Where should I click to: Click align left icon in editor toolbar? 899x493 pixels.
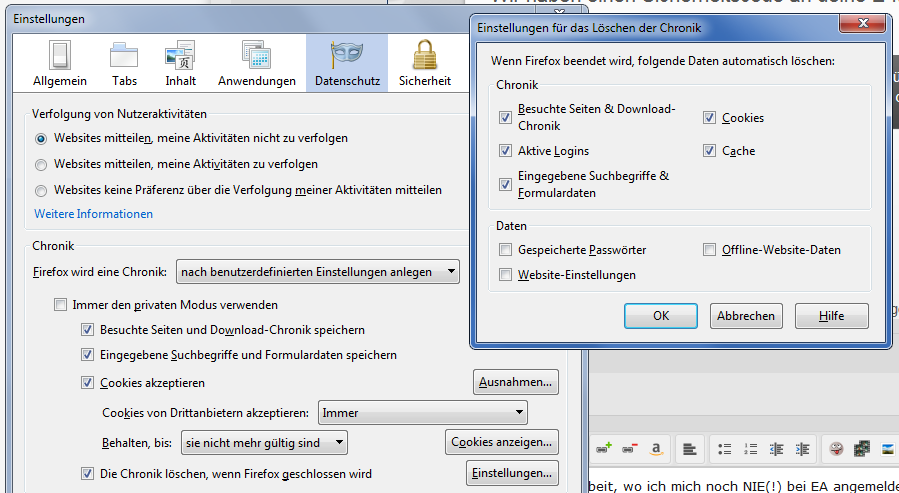click(x=690, y=449)
